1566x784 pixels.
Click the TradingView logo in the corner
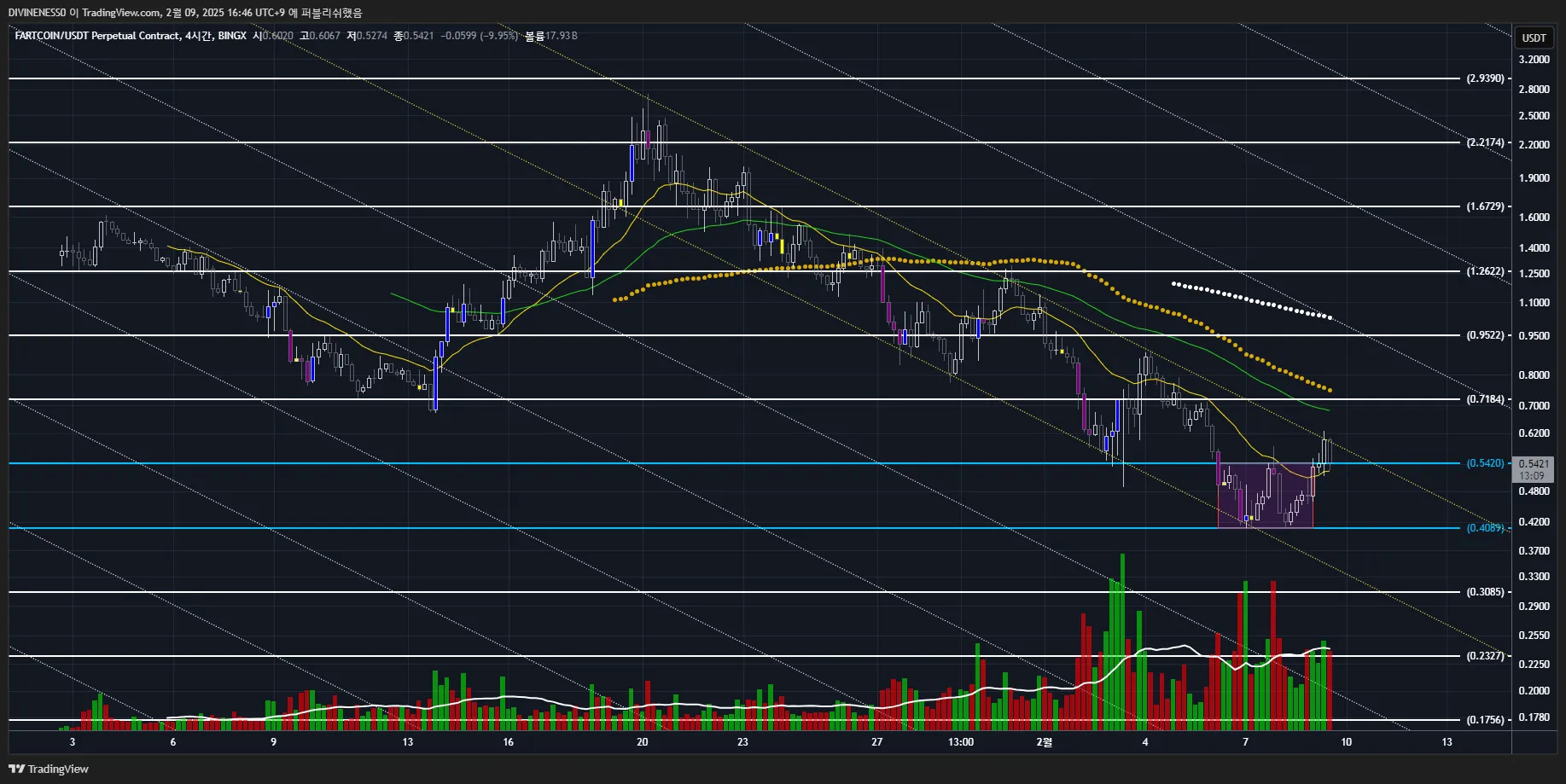point(49,769)
